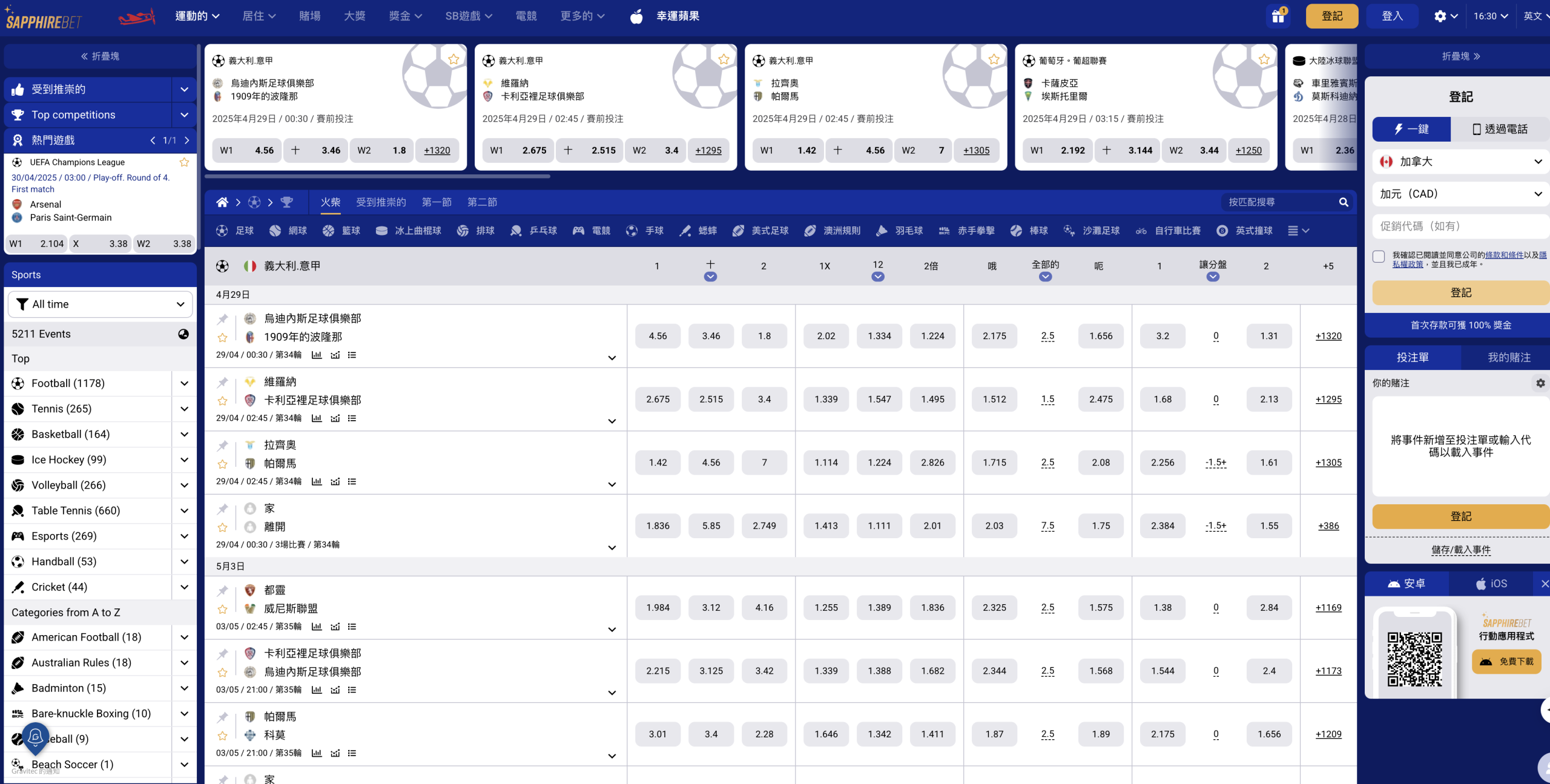Open more sports list dropdown
The width and height of the screenshot is (1550, 784).
click(1298, 231)
